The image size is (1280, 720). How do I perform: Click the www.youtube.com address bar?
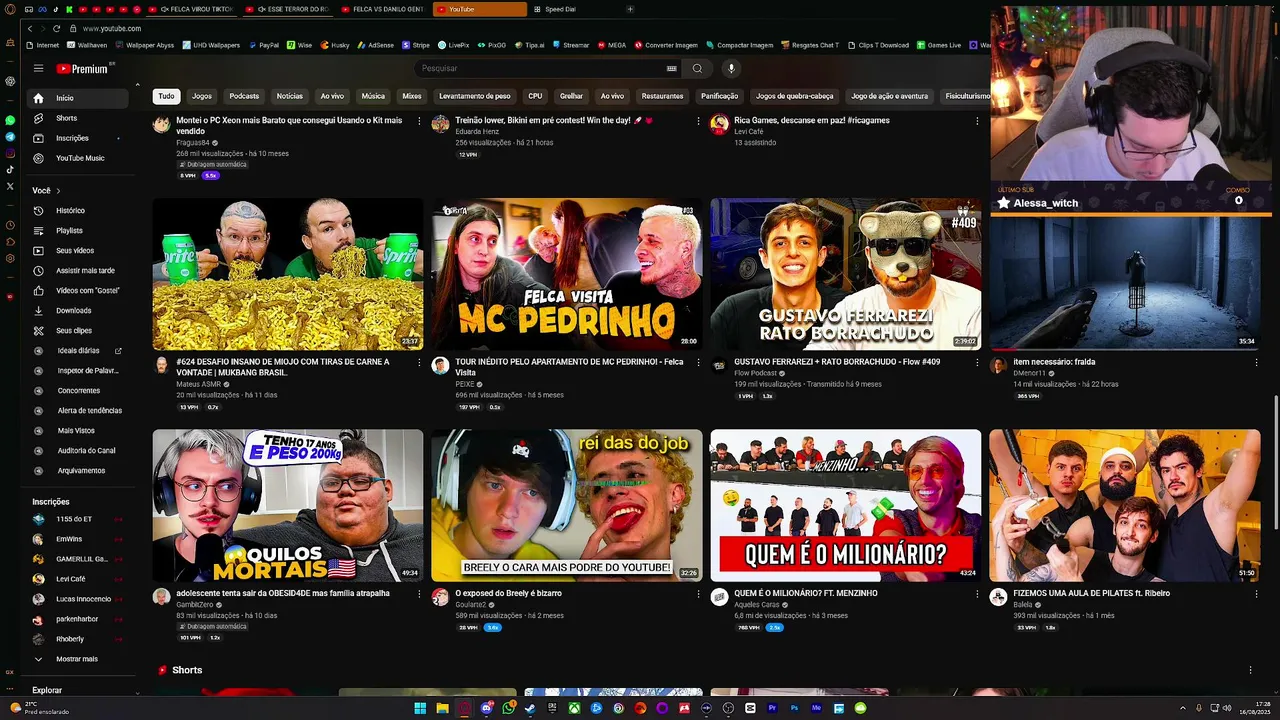(x=111, y=29)
